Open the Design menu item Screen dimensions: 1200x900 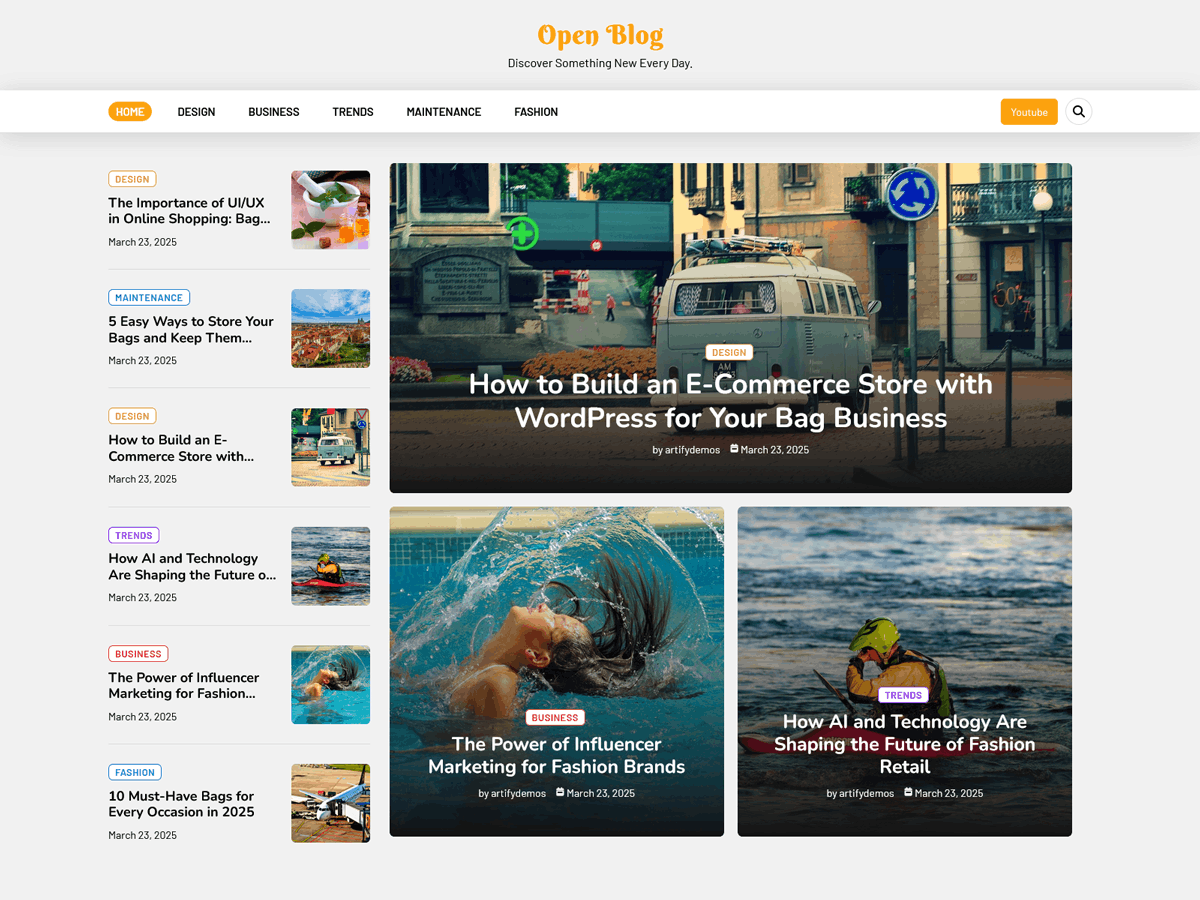[x=196, y=112]
